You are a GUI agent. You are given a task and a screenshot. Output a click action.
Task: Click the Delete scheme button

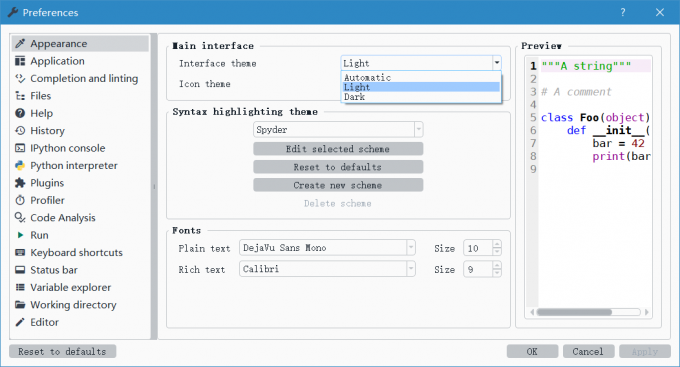click(x=338, y=203)
